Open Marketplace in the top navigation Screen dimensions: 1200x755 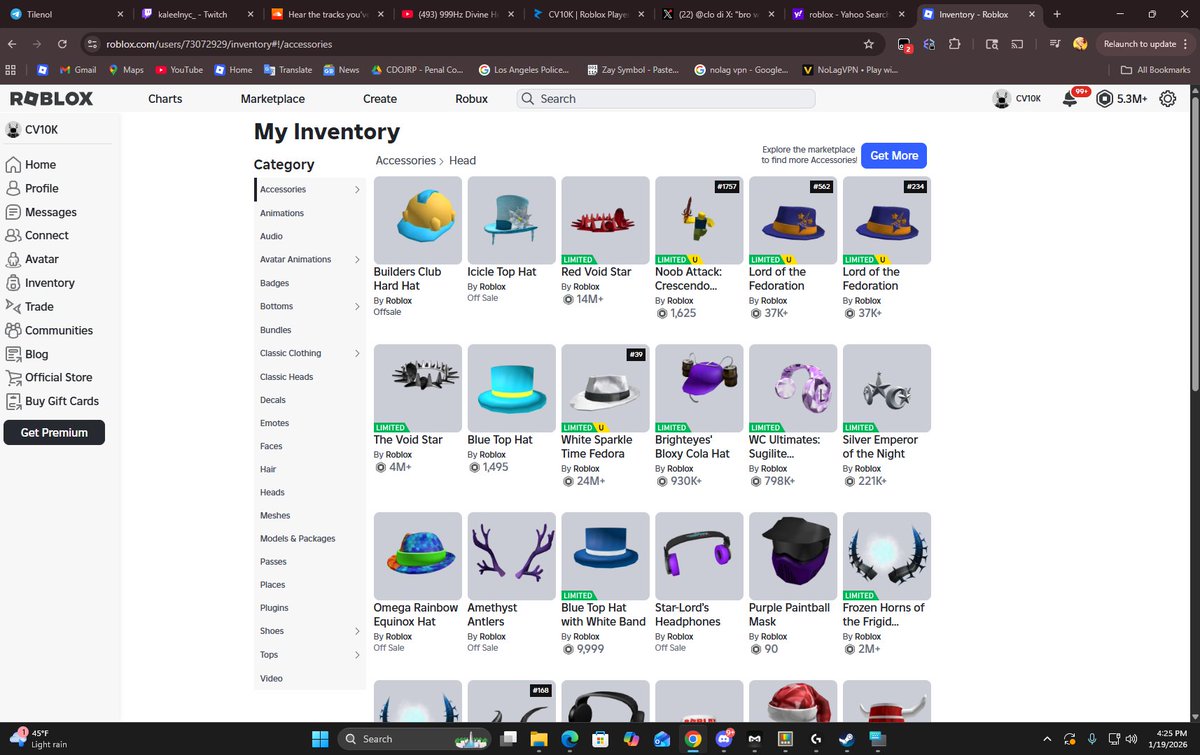tap(273, 99)
